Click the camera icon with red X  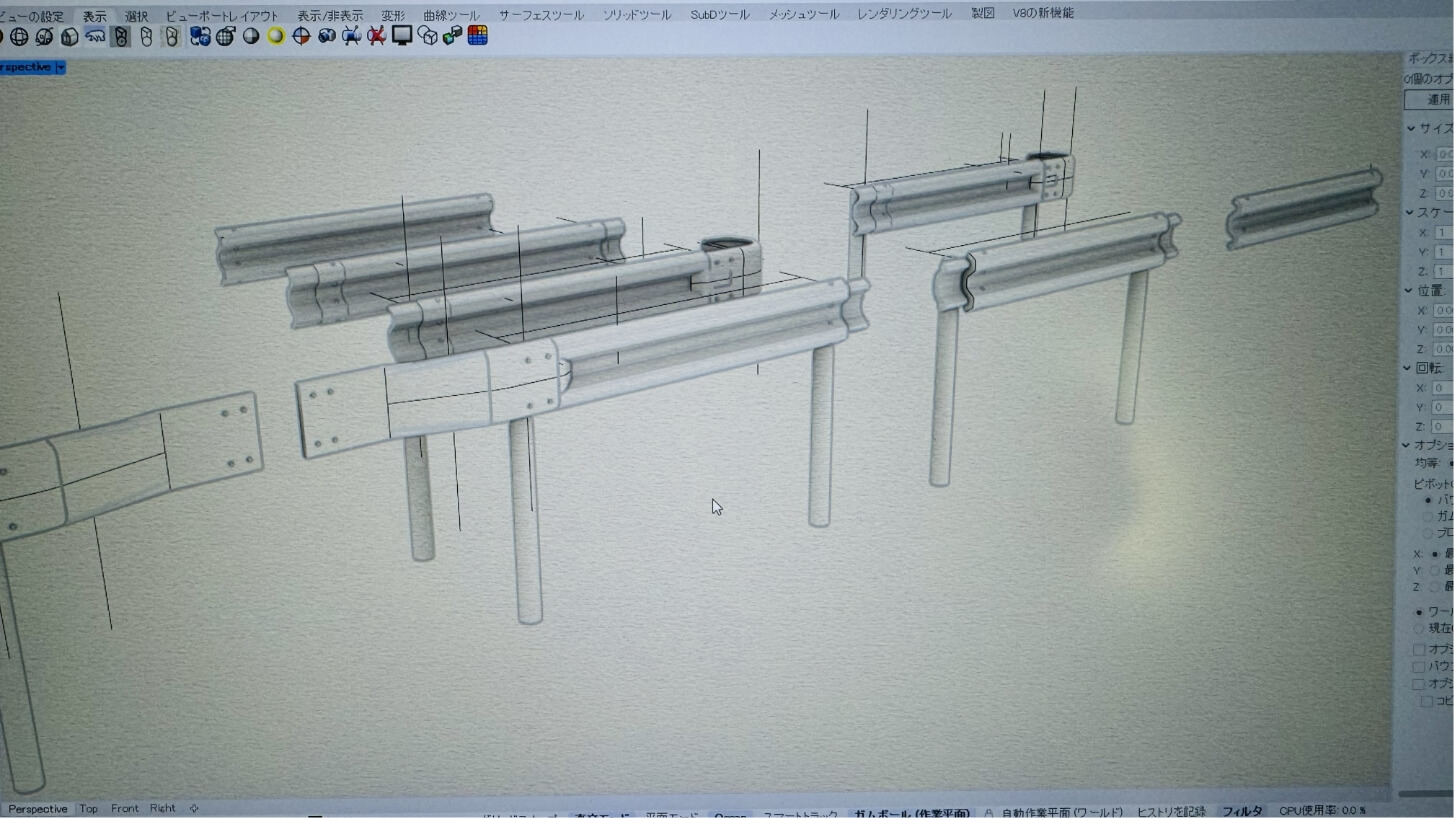[376, 36]
